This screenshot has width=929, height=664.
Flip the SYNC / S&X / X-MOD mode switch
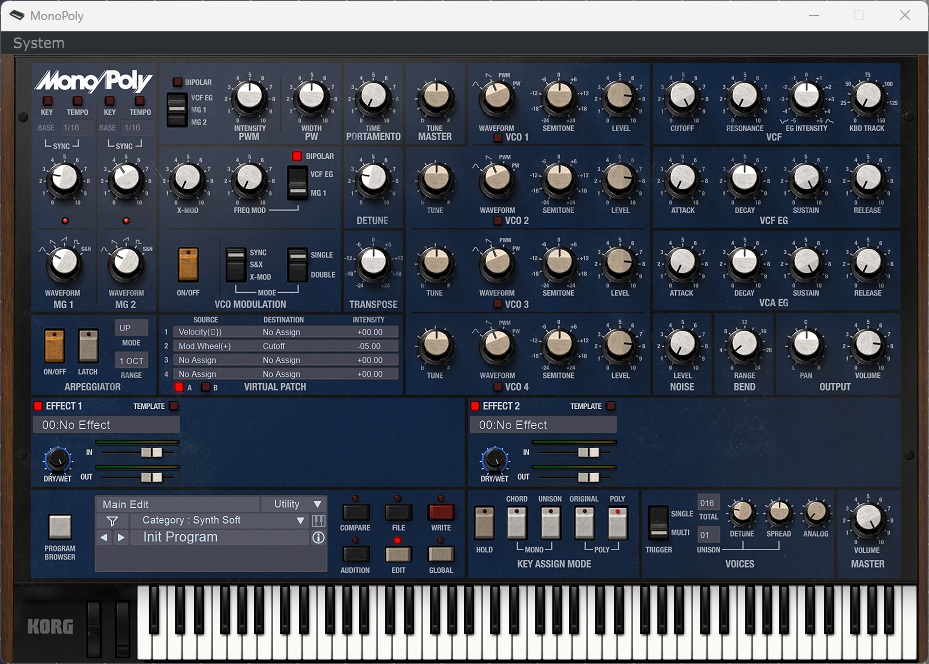[236, 264]
